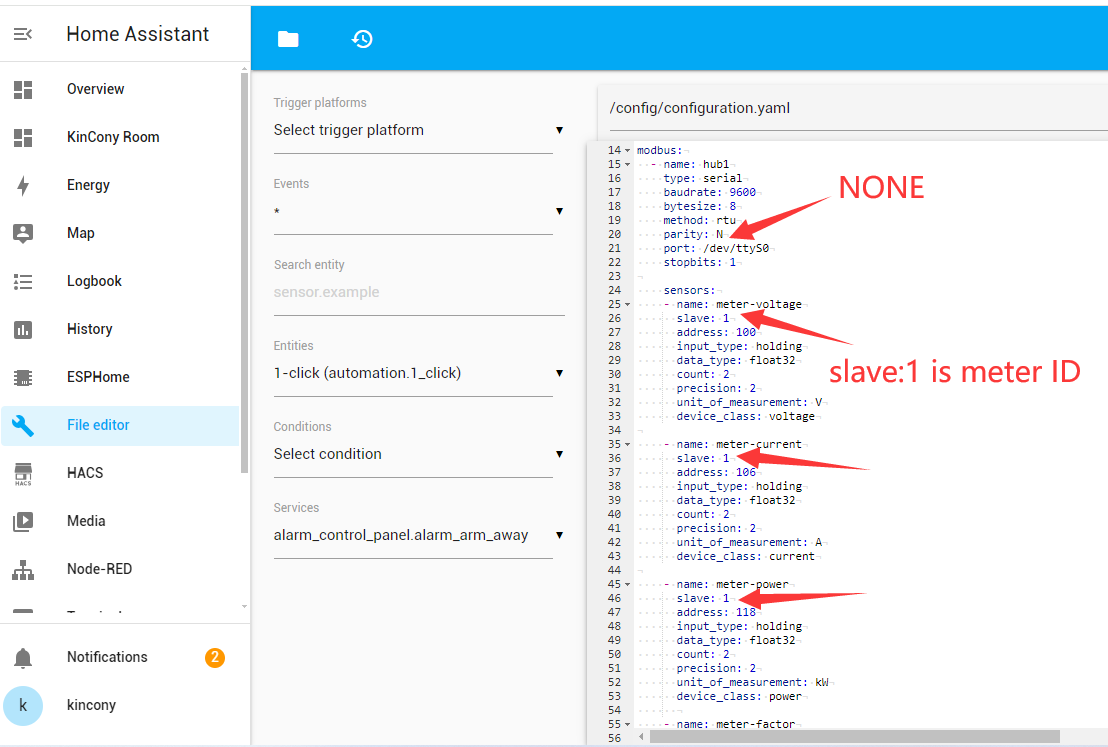Click the Energy lightning bolt icon

coord(23,185)
